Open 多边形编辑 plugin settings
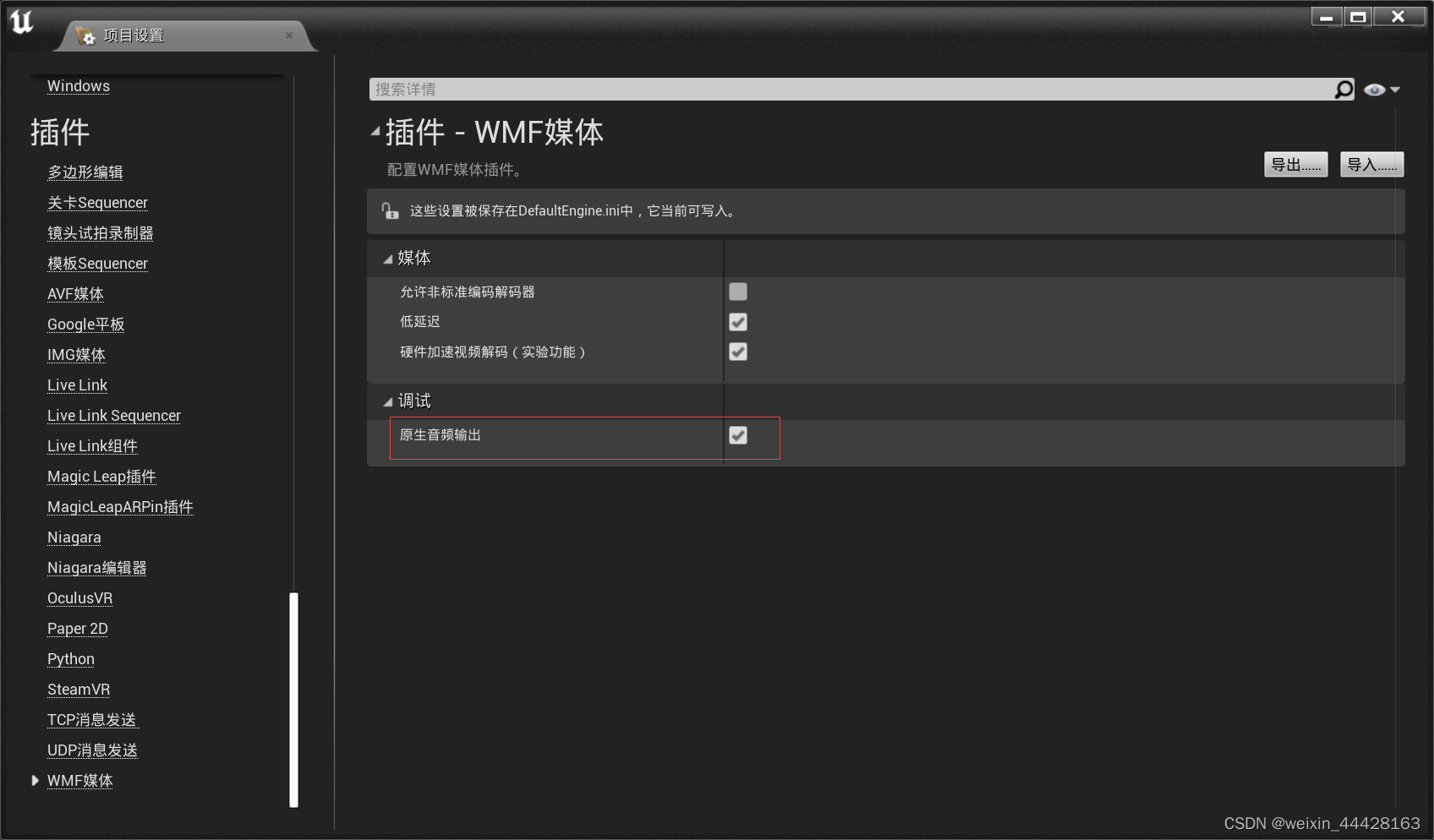1434x840 pixels. point(85,172)
